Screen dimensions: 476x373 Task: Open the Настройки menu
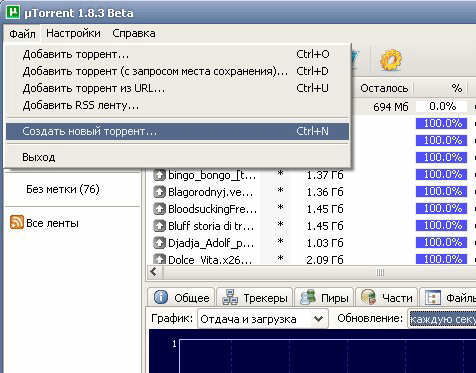pyautogui.click(x=73, y=33)
